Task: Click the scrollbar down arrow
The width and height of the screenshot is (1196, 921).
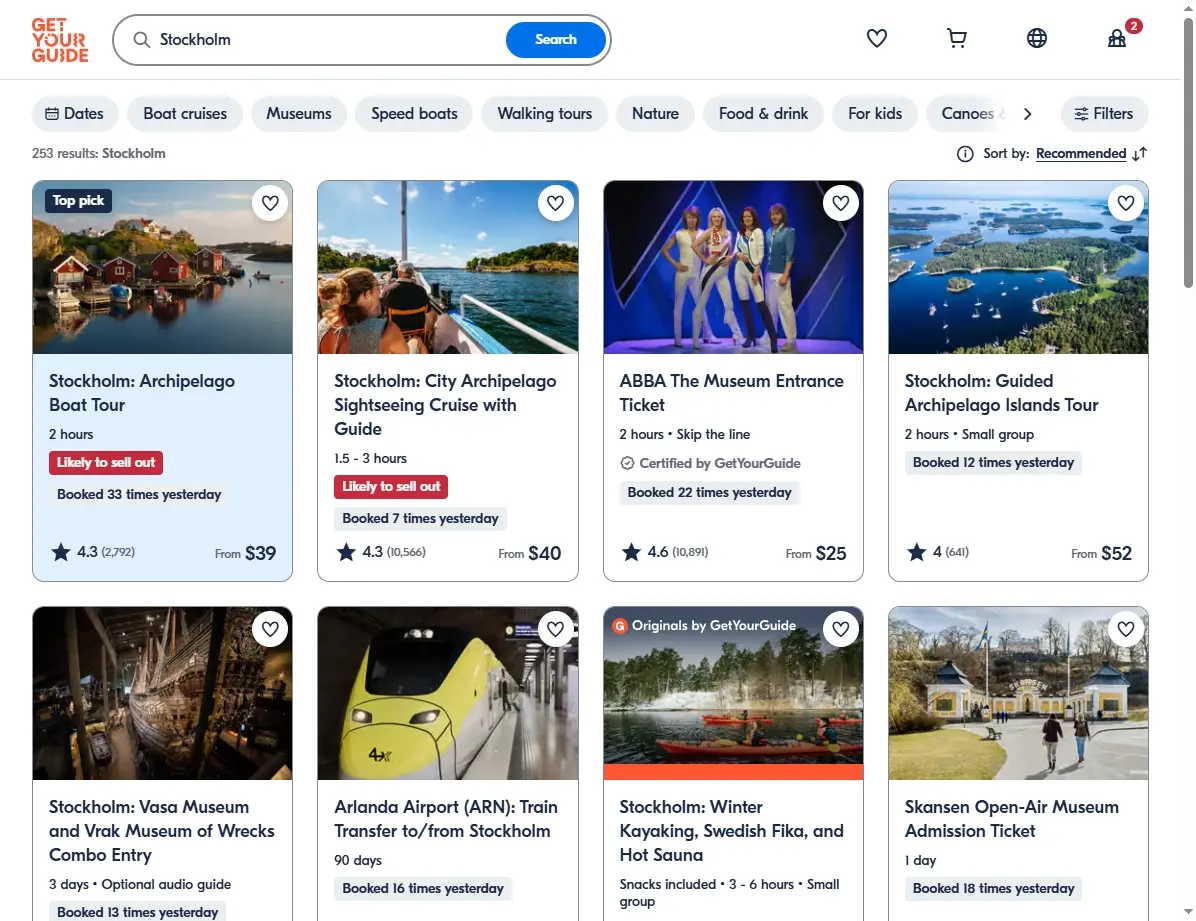Action: point(1188,912)
